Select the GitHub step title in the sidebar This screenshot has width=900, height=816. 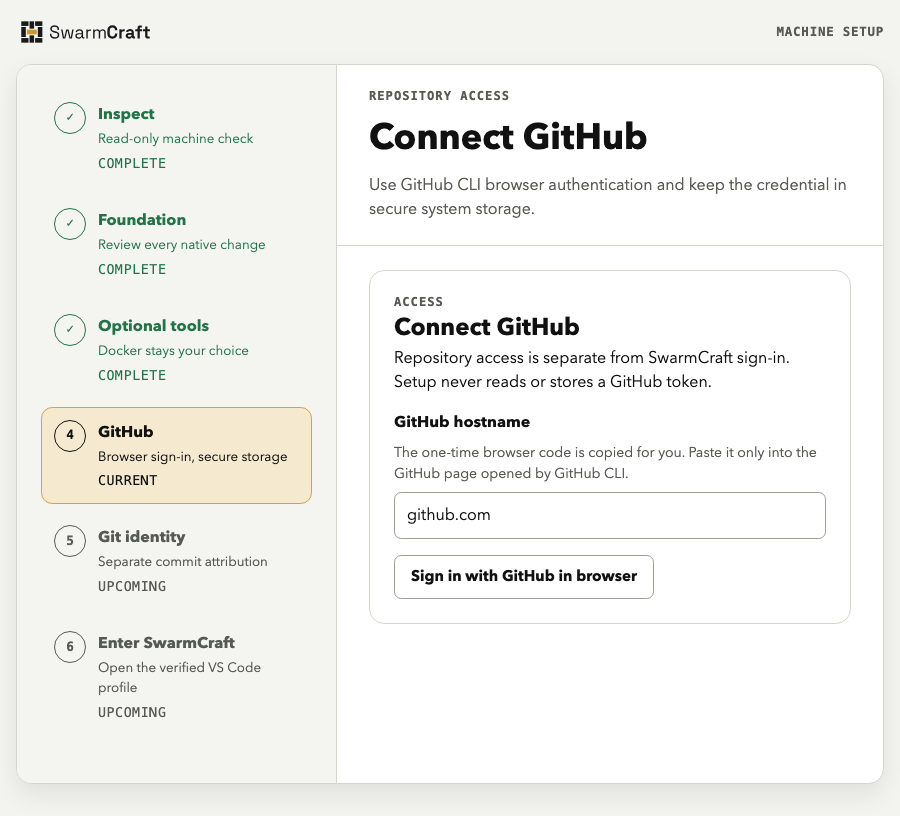coord(126,432)
